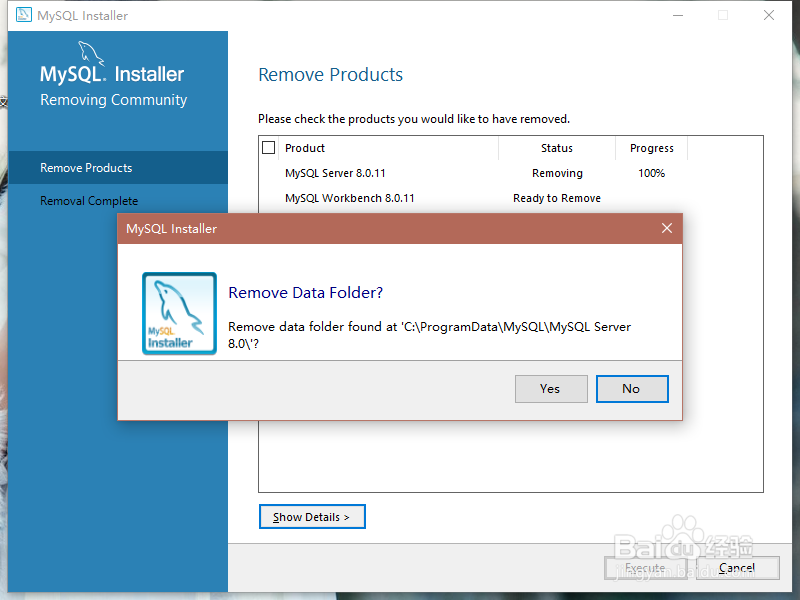Click the Execute button
Viewport: 800px width, 600px height.
click(645, 568)
